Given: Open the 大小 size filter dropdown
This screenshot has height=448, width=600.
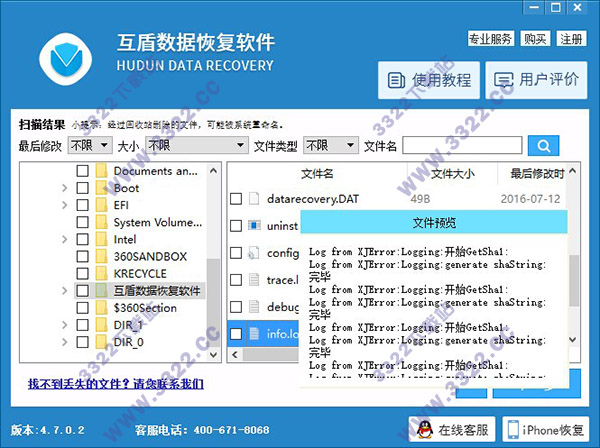Looking at the screenshot, I should 197,145.
